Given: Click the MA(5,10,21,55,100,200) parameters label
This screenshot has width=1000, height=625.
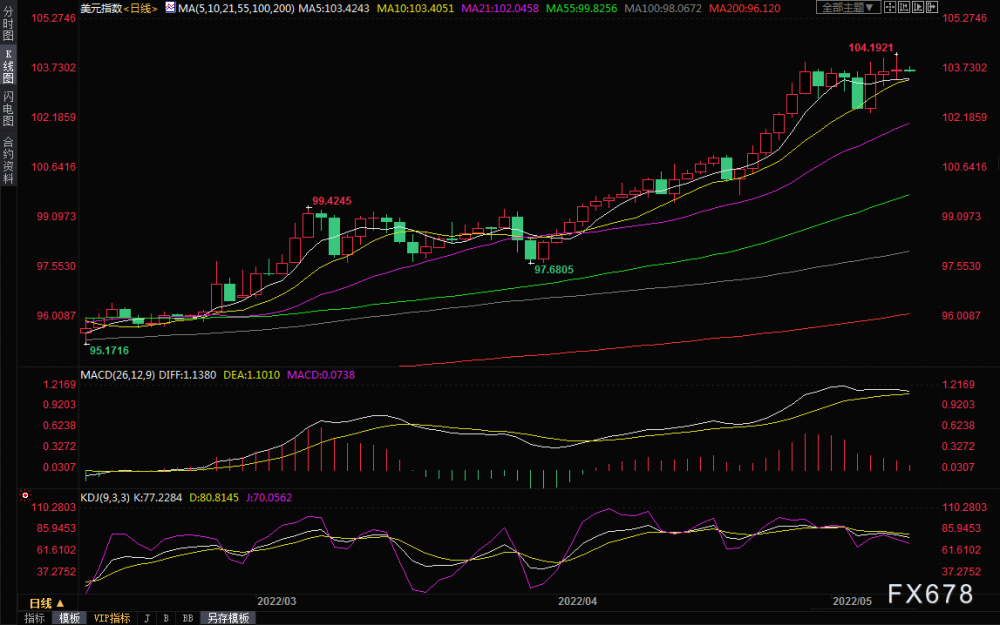Looking at the screenshot, I should (237, 8).
